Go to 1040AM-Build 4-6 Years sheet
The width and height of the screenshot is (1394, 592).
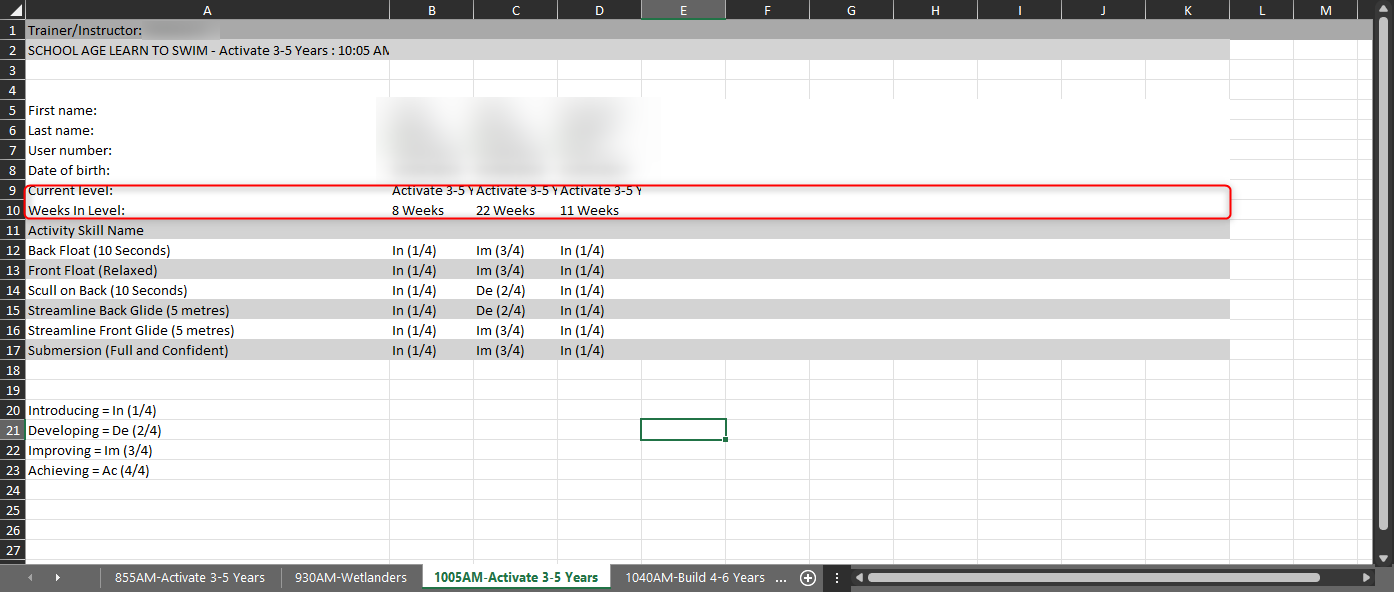click(x=694, y=578)
